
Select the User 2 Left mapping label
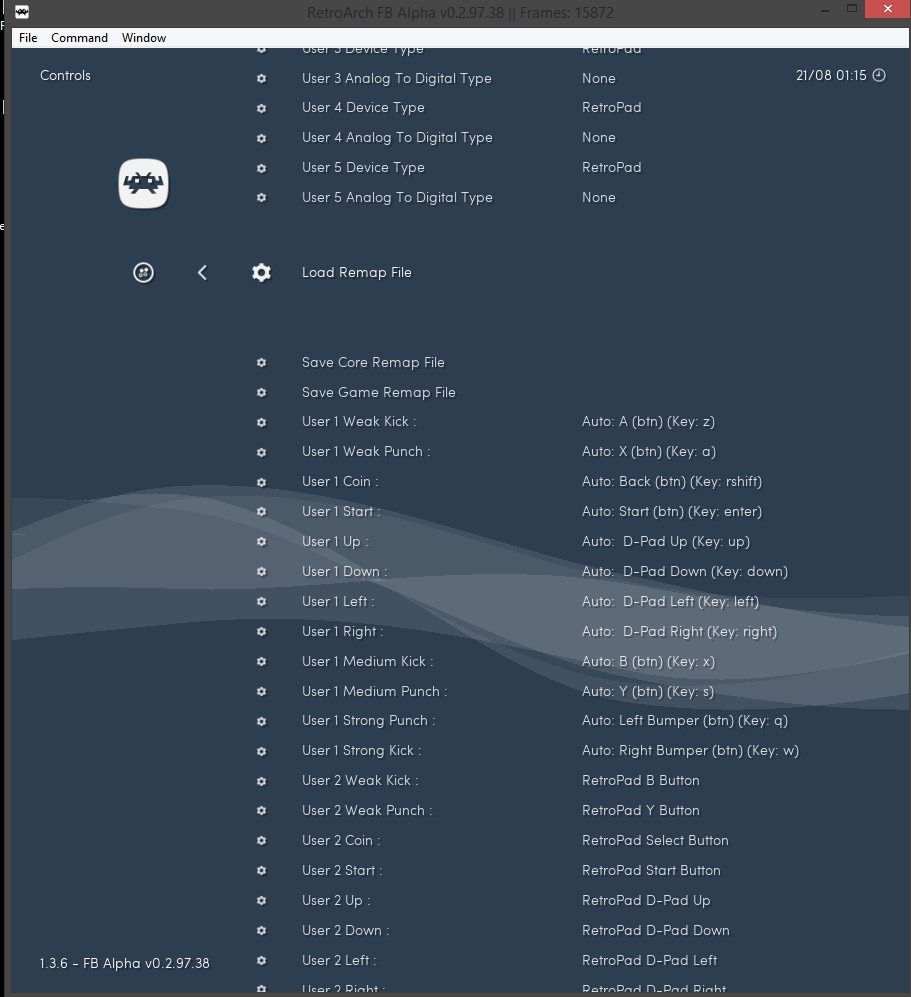pyautogui.click(x=339, y=960)
